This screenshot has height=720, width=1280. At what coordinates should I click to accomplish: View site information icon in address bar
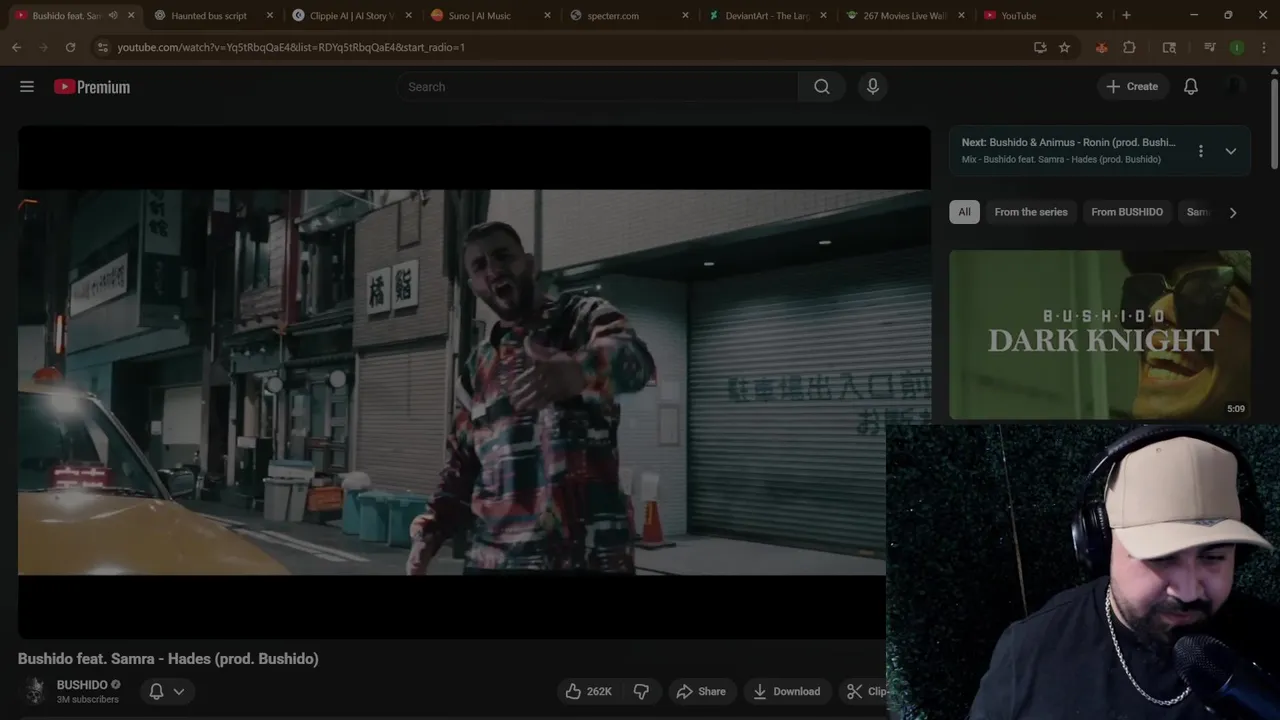102,47
